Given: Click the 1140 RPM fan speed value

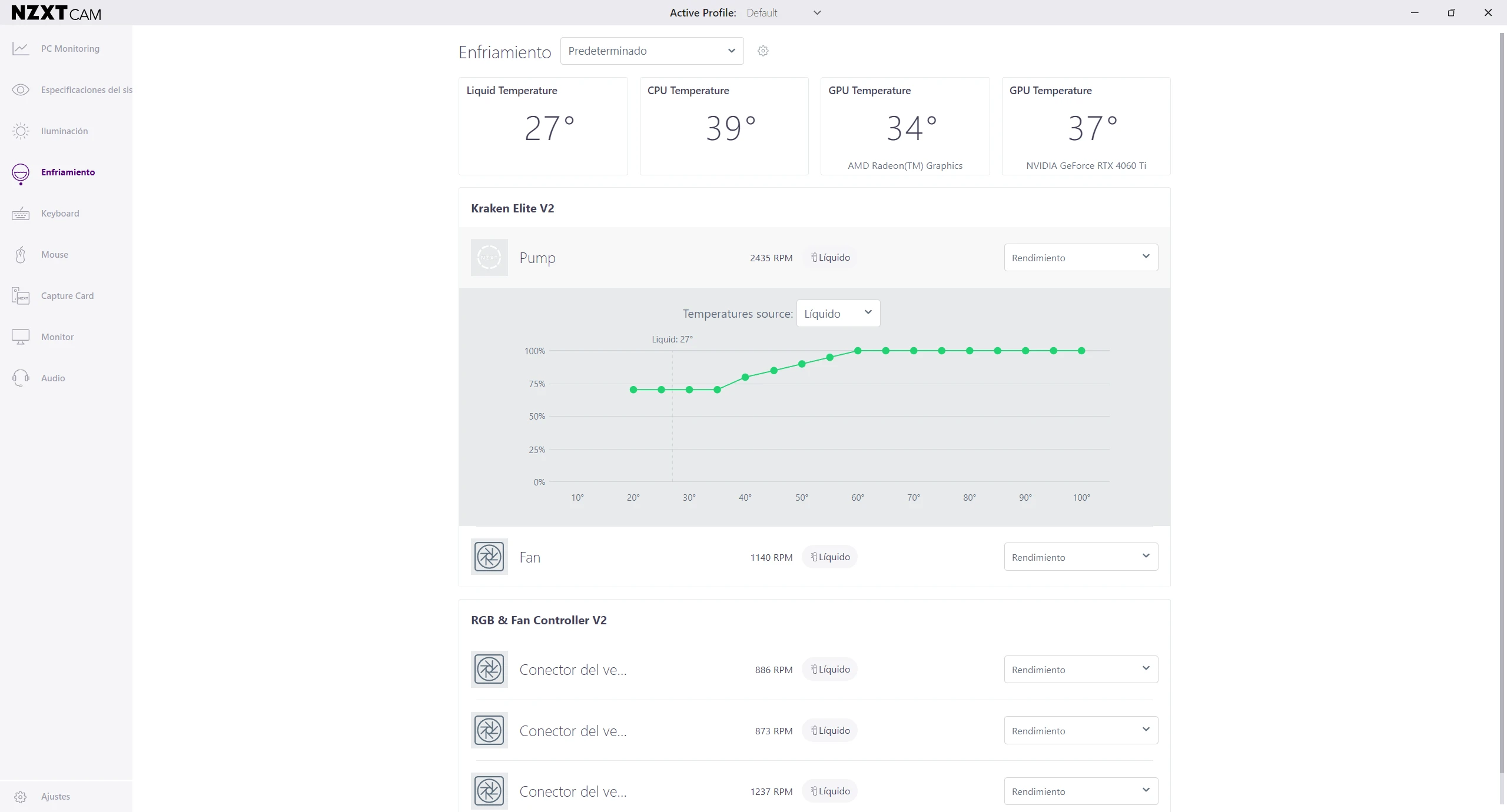Looking at the screenshot, I should click(771, 557).
